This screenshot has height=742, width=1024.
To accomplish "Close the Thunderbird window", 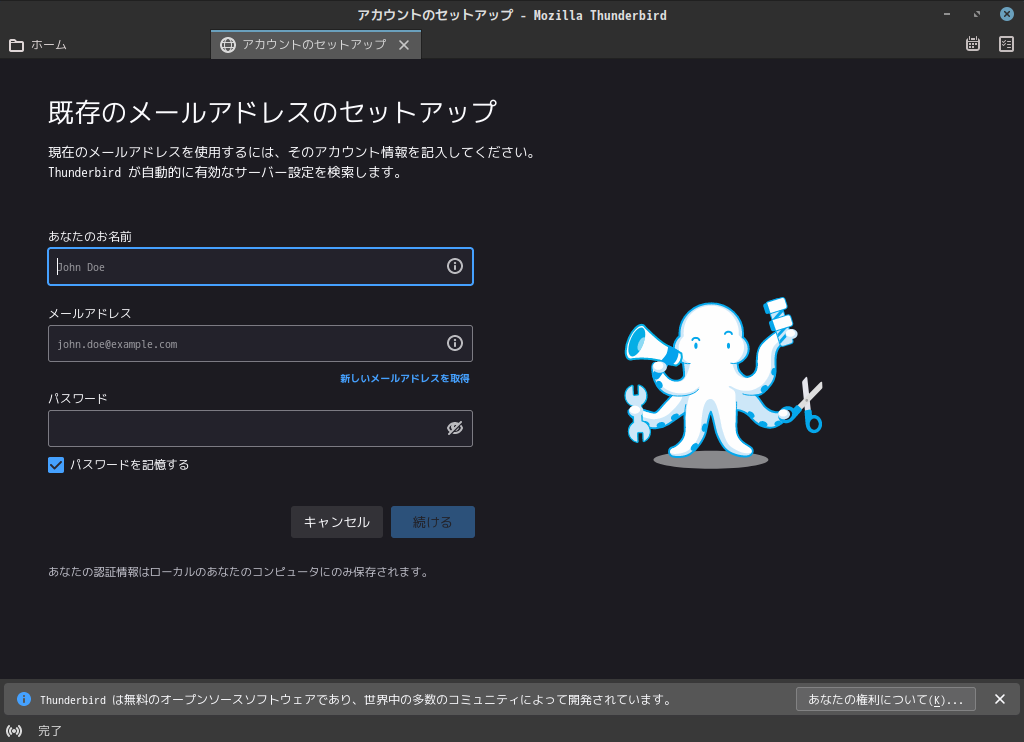I will [x=1007, y=14].
